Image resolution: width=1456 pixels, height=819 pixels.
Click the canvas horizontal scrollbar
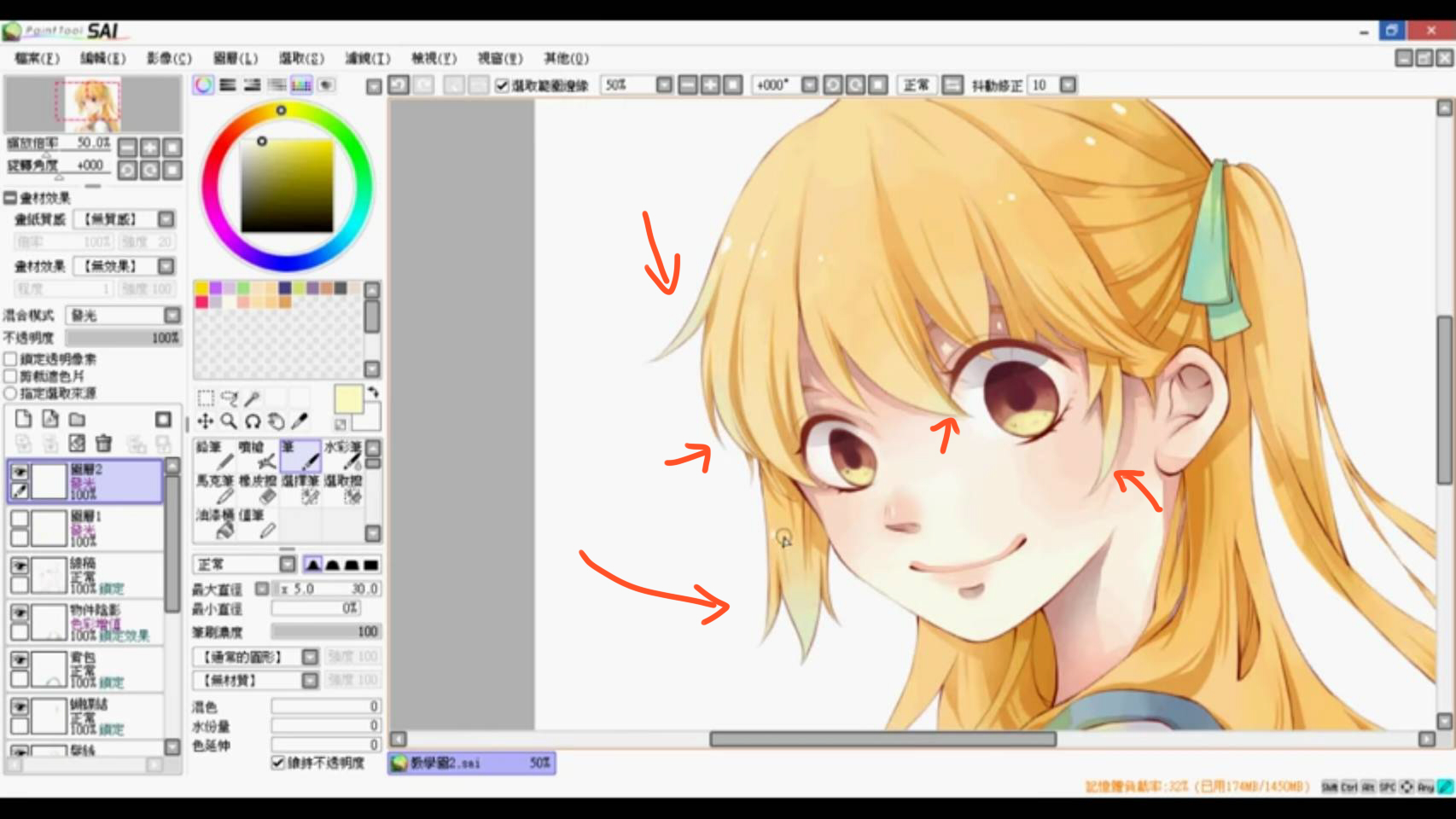coord(883,739)
